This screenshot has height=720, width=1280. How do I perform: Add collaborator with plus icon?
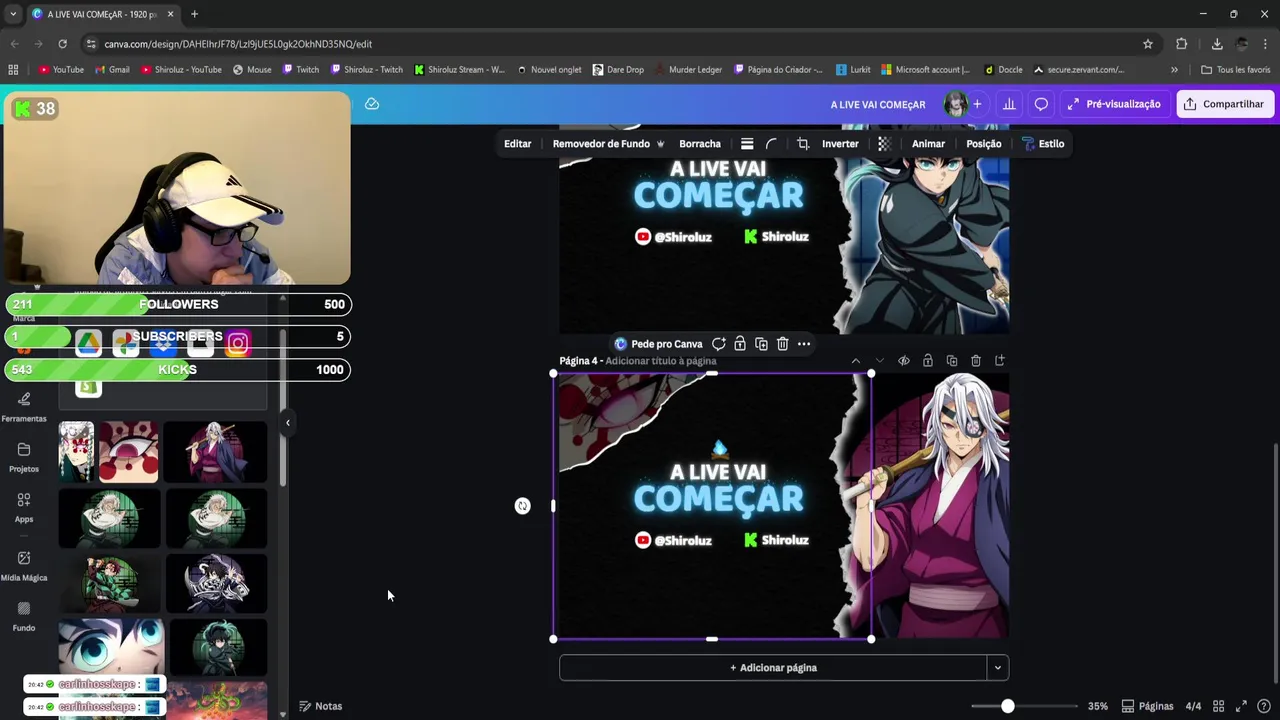point(977,104)
